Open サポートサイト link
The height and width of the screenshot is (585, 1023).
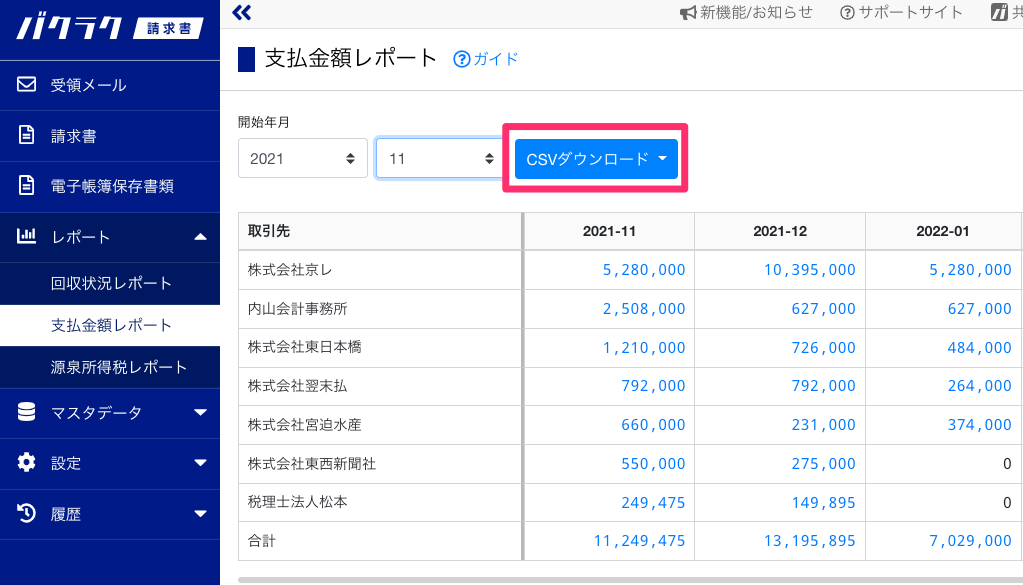tap(910, 12)
